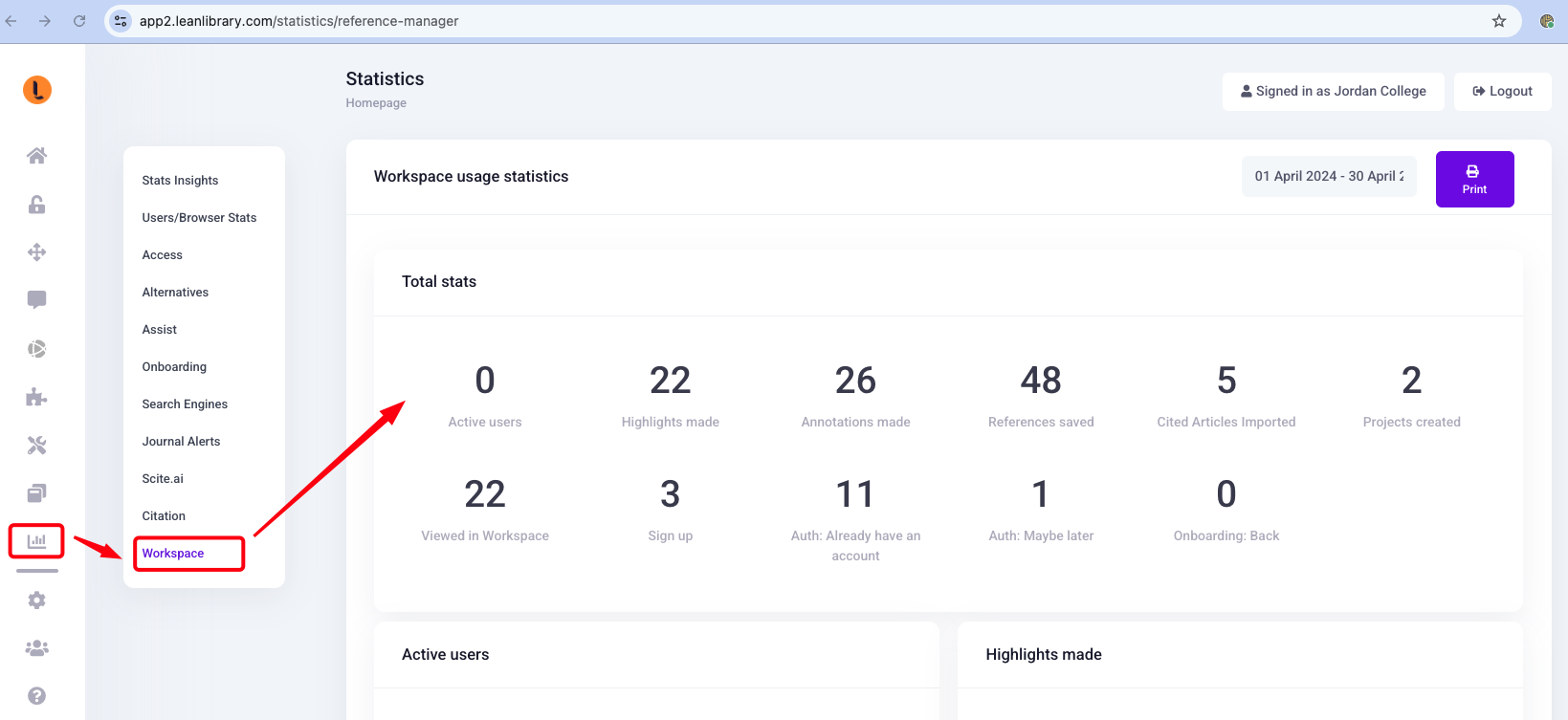This screenshot has height=720, width=1568.
Task: Open the settings gear sidebar icon
Action: point(36,600)
